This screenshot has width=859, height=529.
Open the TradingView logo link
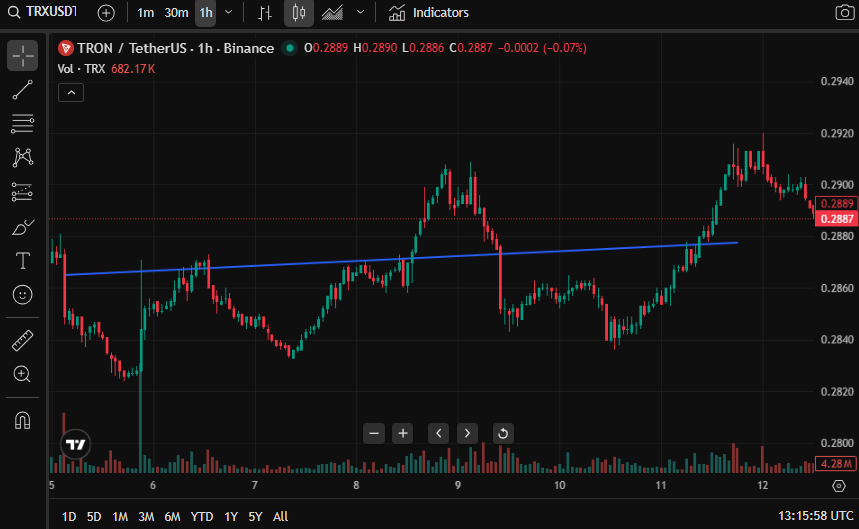click(76, 444)
